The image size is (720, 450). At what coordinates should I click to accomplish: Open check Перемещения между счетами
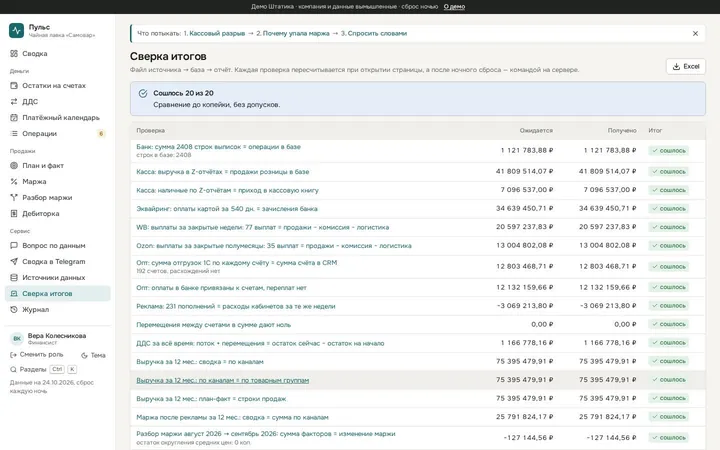[x=214, y=325]
